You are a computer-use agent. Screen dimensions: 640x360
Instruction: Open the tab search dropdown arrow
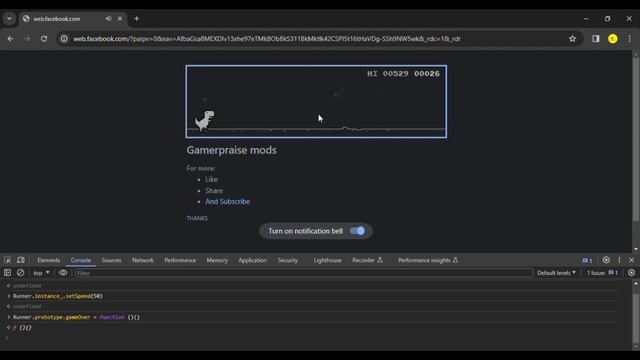coord(9,19)
